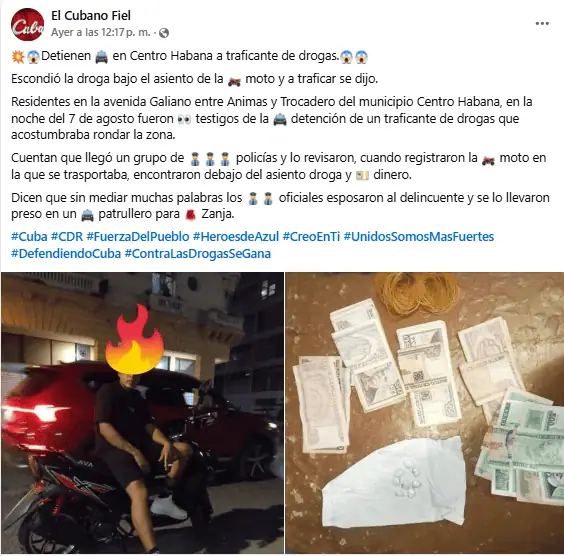Click the money emoji before dinero
This screenshot has width=564, height=556.
click(x=362, y=176)
